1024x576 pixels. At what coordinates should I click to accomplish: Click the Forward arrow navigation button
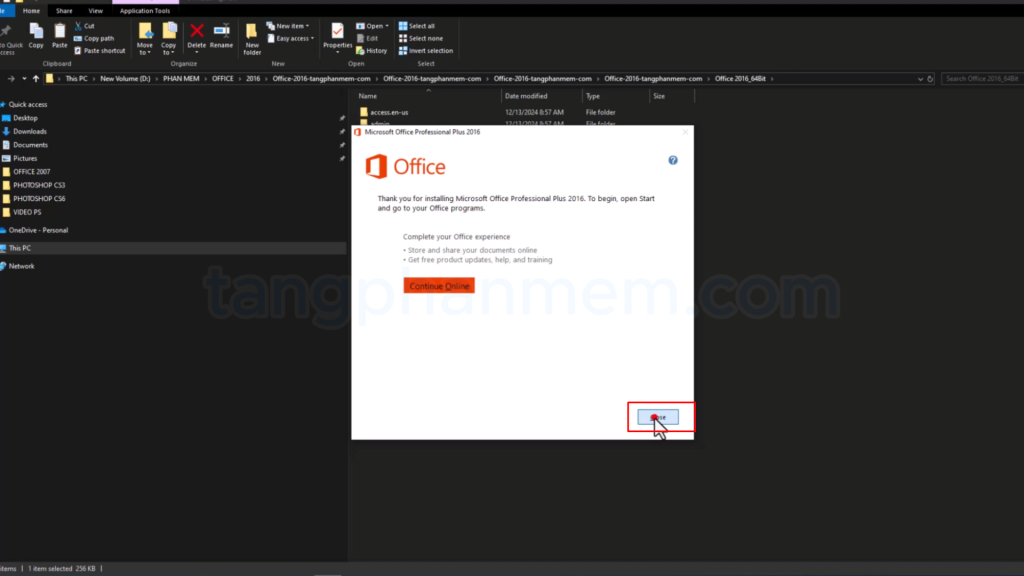click(11, 78)
